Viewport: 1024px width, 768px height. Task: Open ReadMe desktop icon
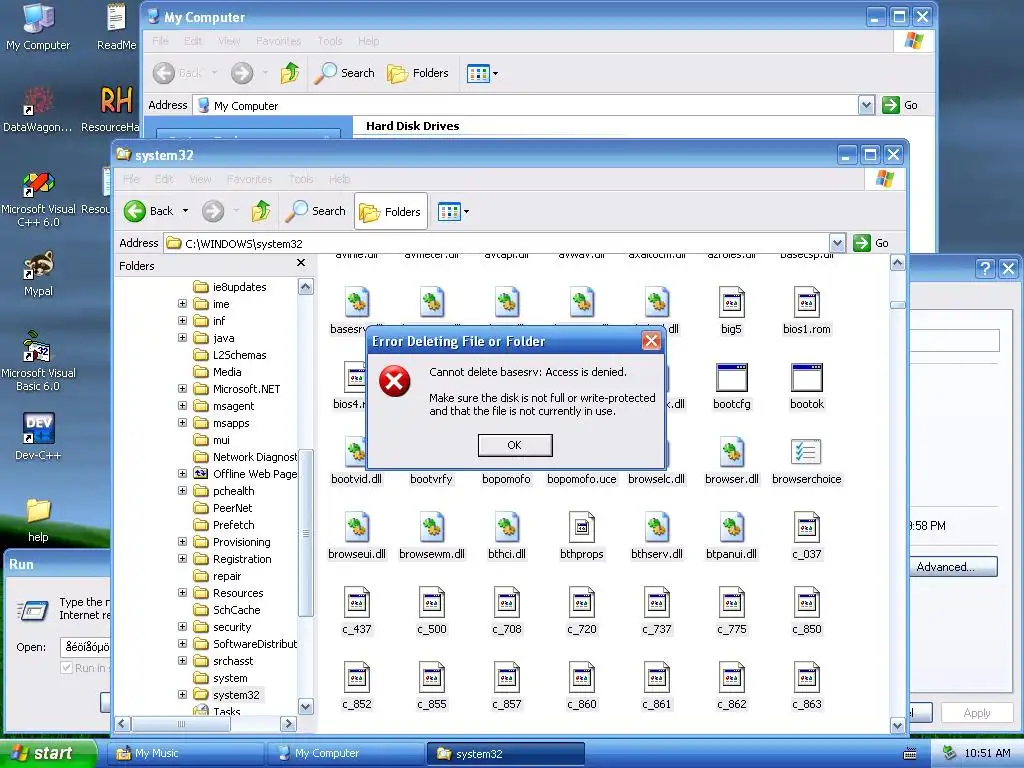tap(116, 27)
